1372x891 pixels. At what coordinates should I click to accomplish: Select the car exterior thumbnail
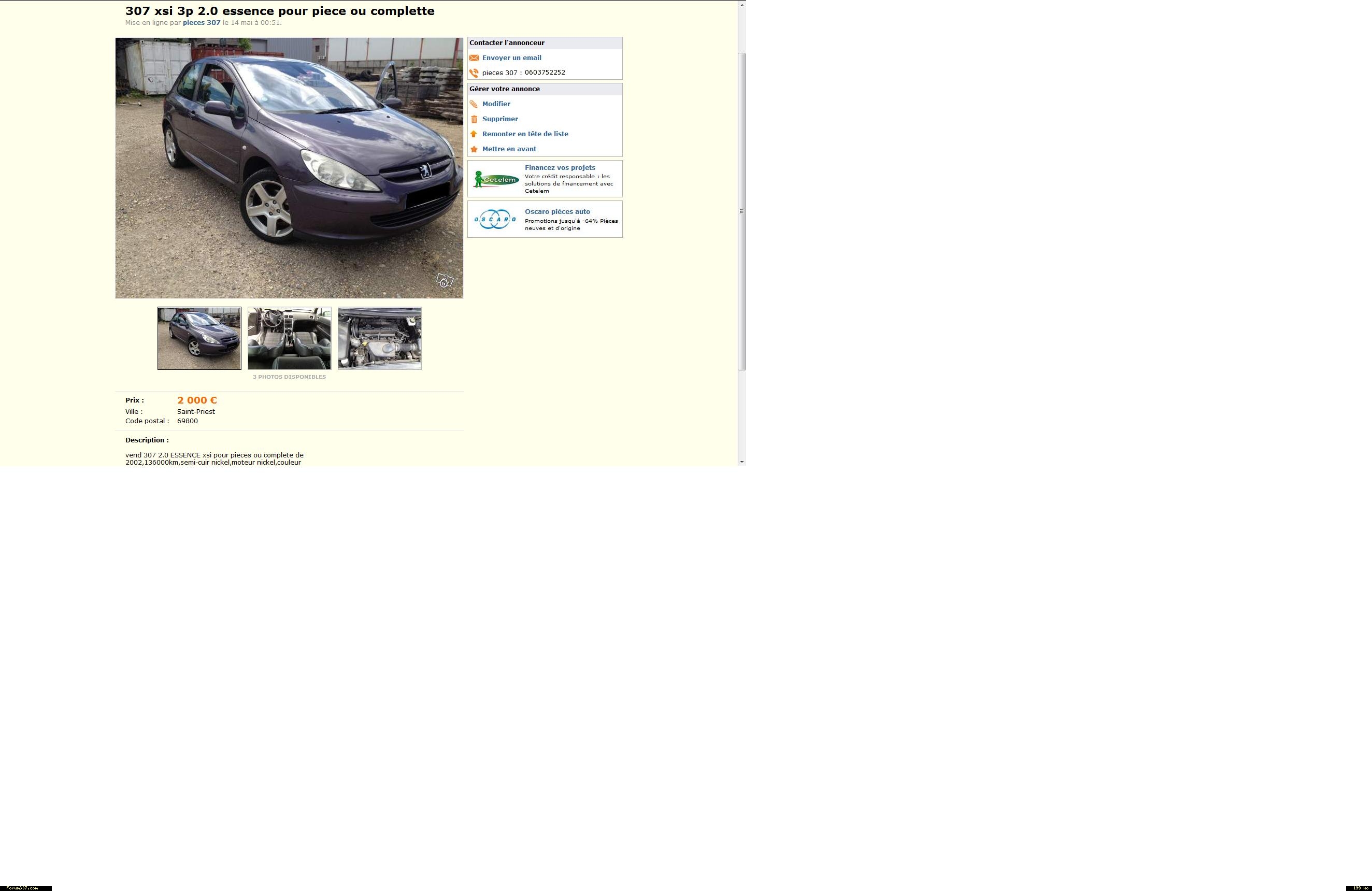199,338
